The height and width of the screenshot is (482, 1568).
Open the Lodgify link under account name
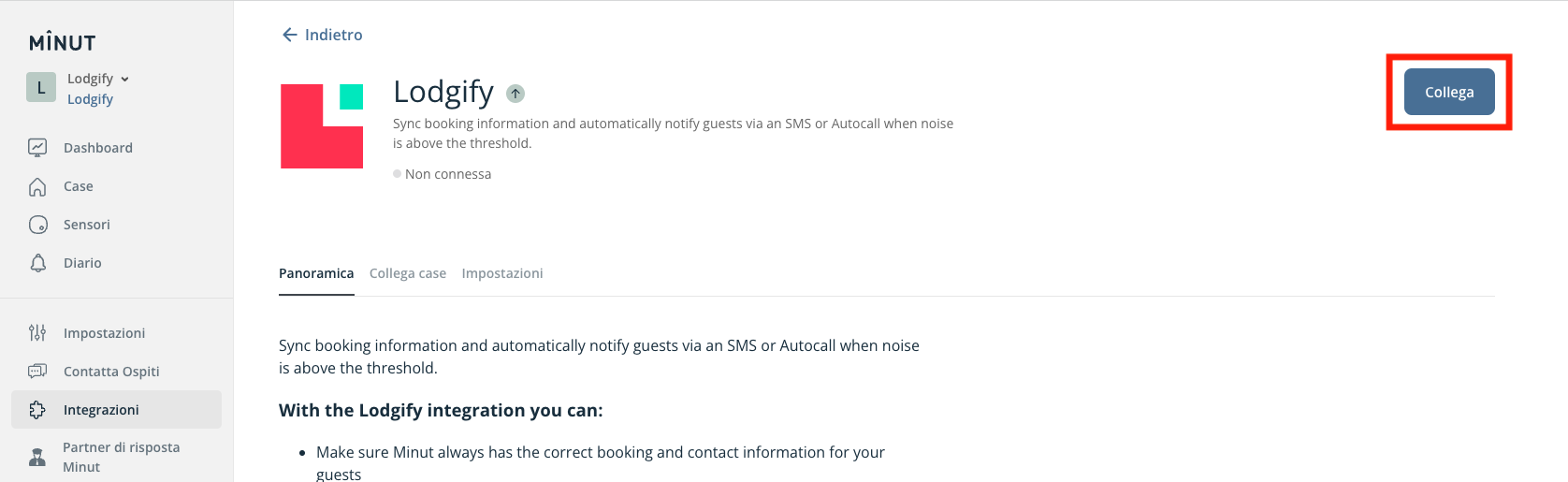[x=90, y=99]
